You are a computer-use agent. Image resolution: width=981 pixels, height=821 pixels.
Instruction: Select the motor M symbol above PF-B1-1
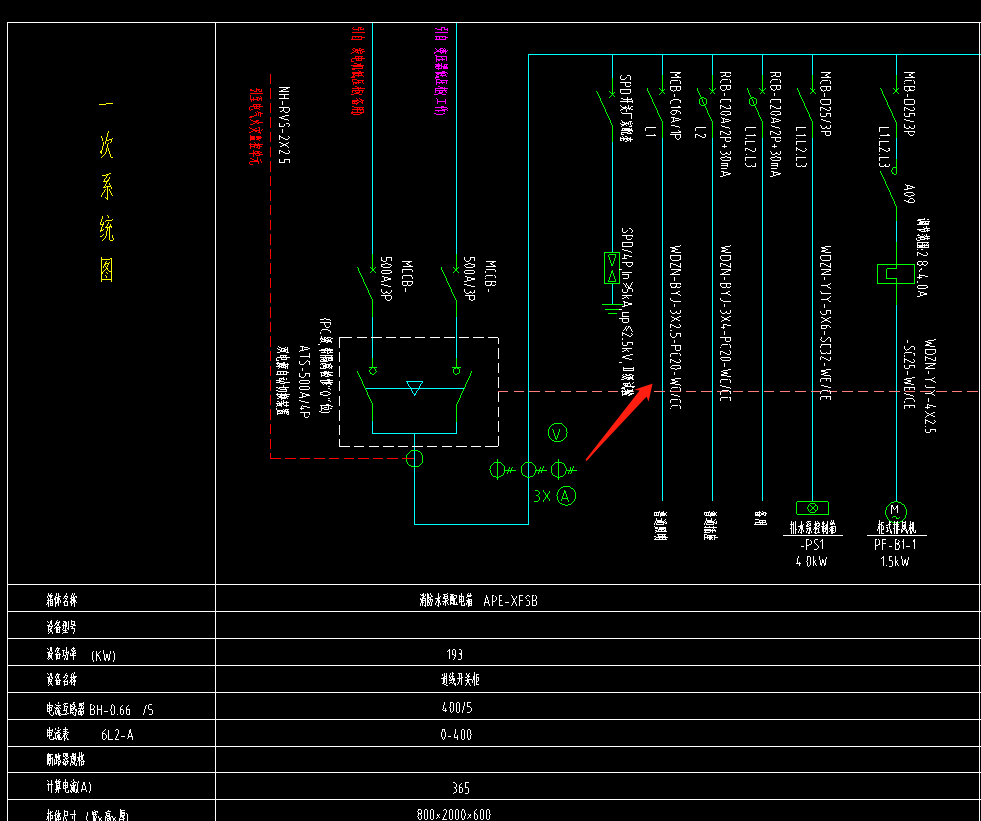coord(896,511)
